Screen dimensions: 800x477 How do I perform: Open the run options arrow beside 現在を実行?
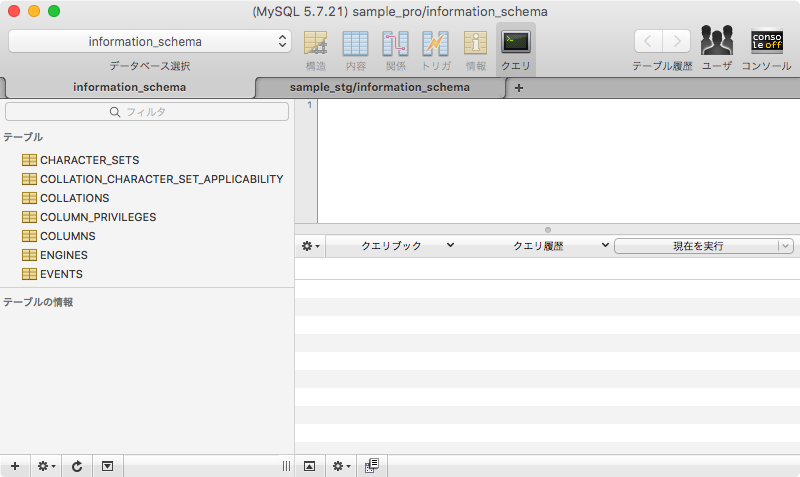(x=786, y=246)
